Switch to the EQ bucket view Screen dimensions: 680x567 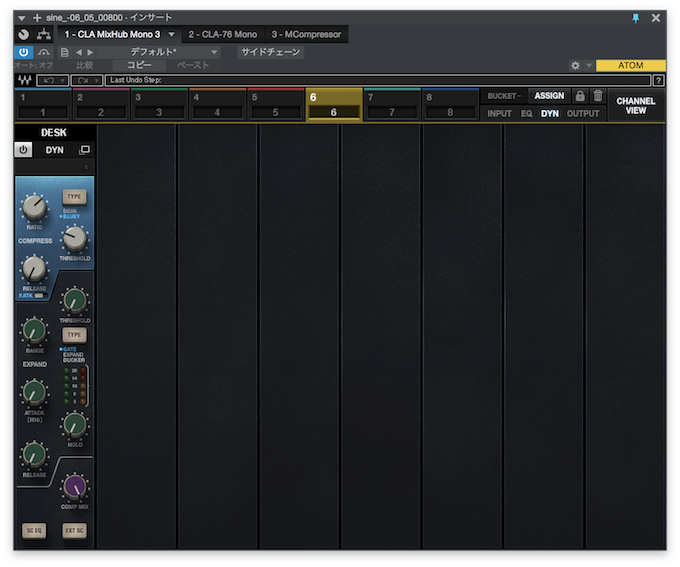[526, 114]
